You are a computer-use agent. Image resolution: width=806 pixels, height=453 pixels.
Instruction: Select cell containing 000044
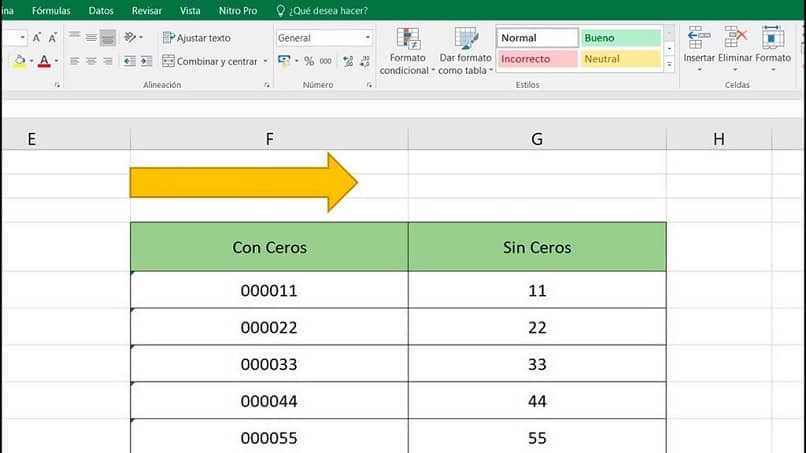pyautogui.click(x=269, y=401)
